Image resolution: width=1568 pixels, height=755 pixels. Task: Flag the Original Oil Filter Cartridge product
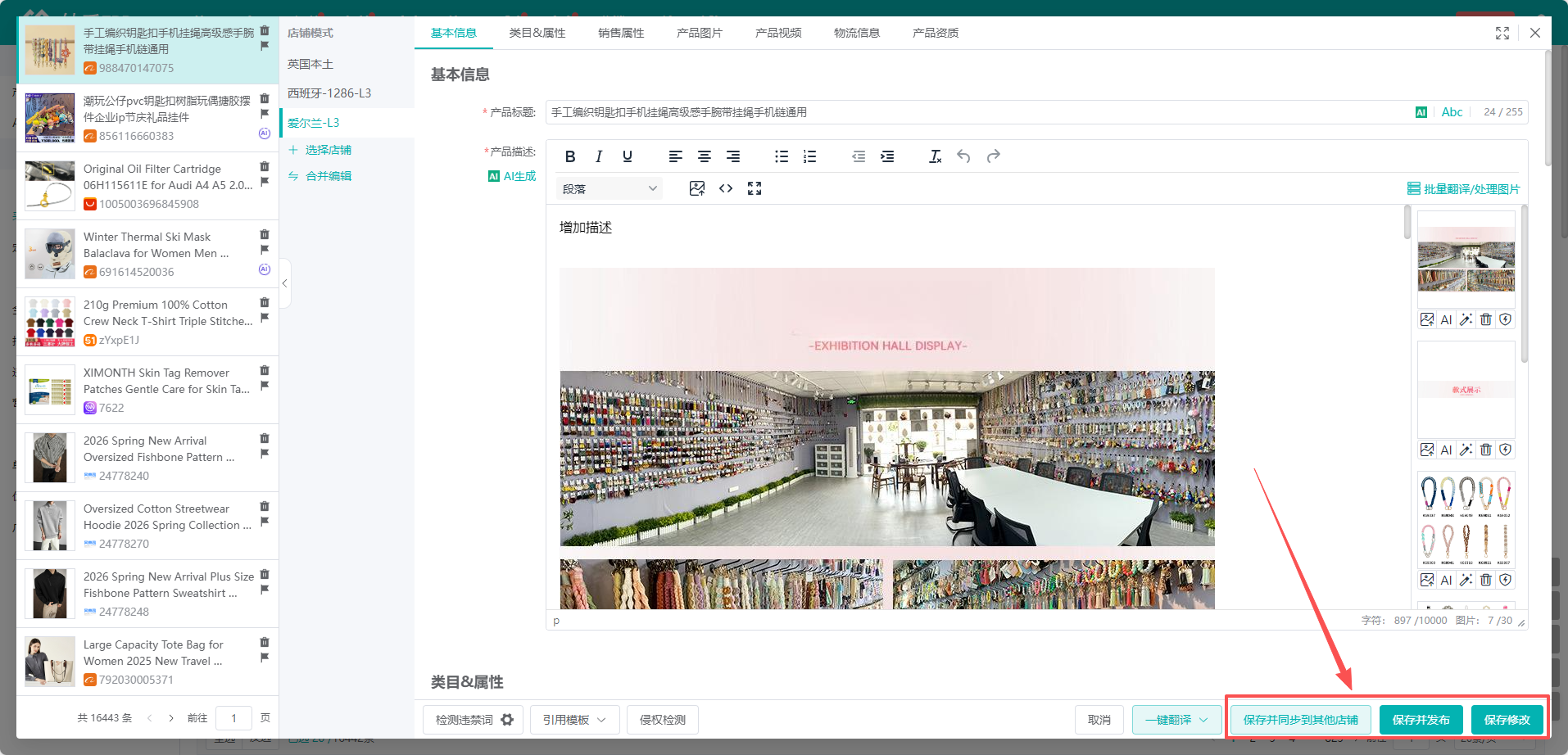(265, 182)
